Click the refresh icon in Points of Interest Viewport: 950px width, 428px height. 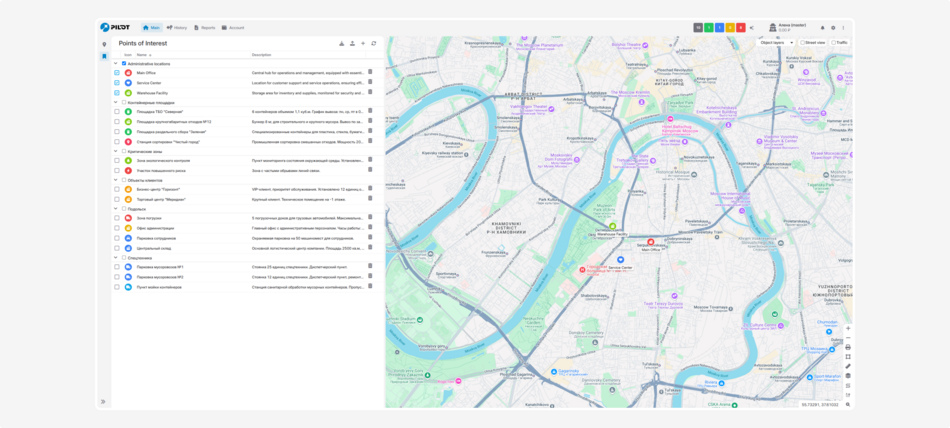[x=374, y=44]
